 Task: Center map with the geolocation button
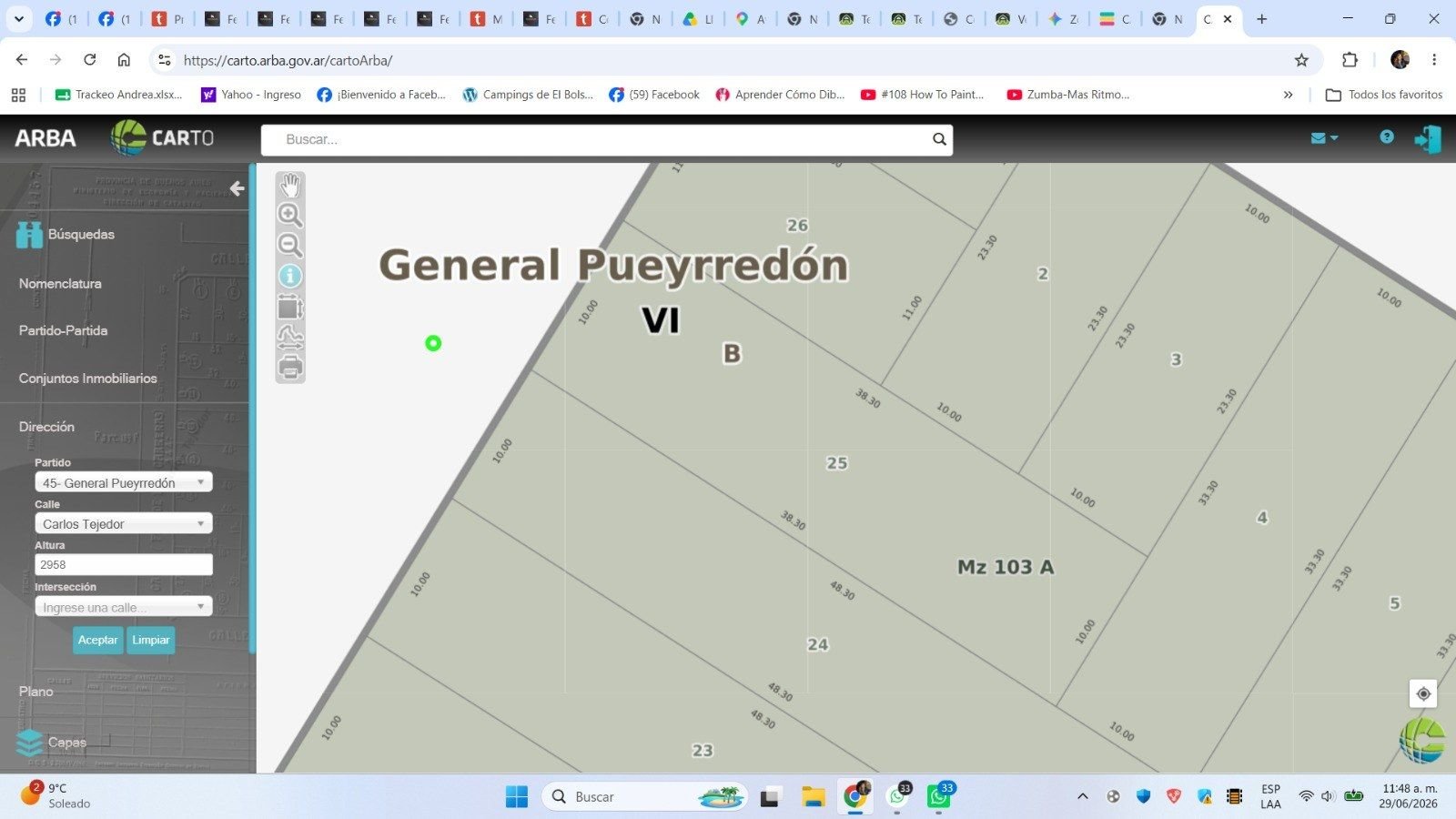pyautogui.click(x=1423, y=693)
